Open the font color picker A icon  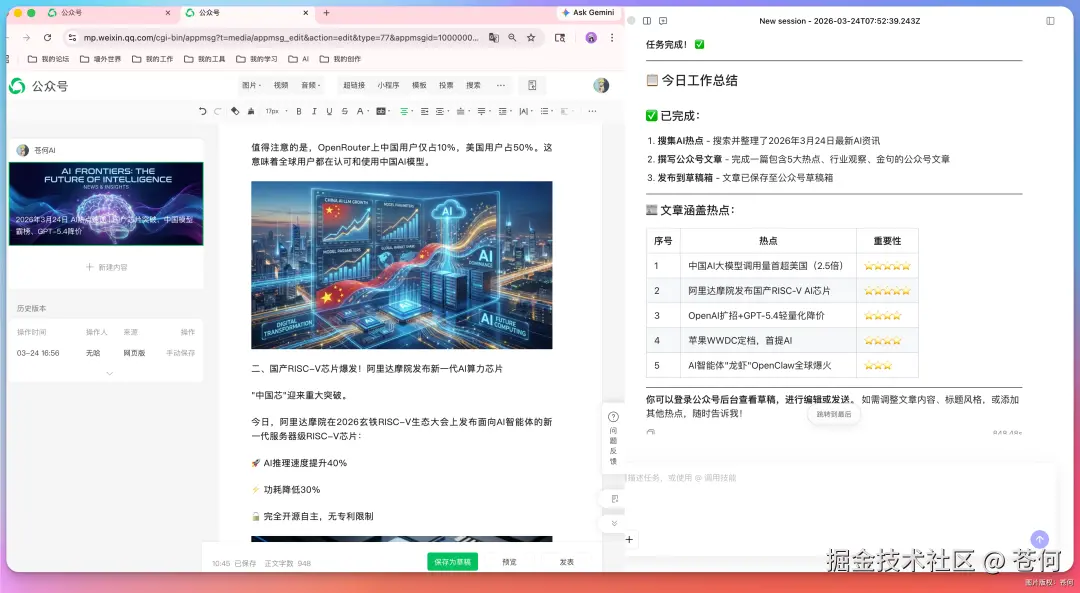pos(359,111)
